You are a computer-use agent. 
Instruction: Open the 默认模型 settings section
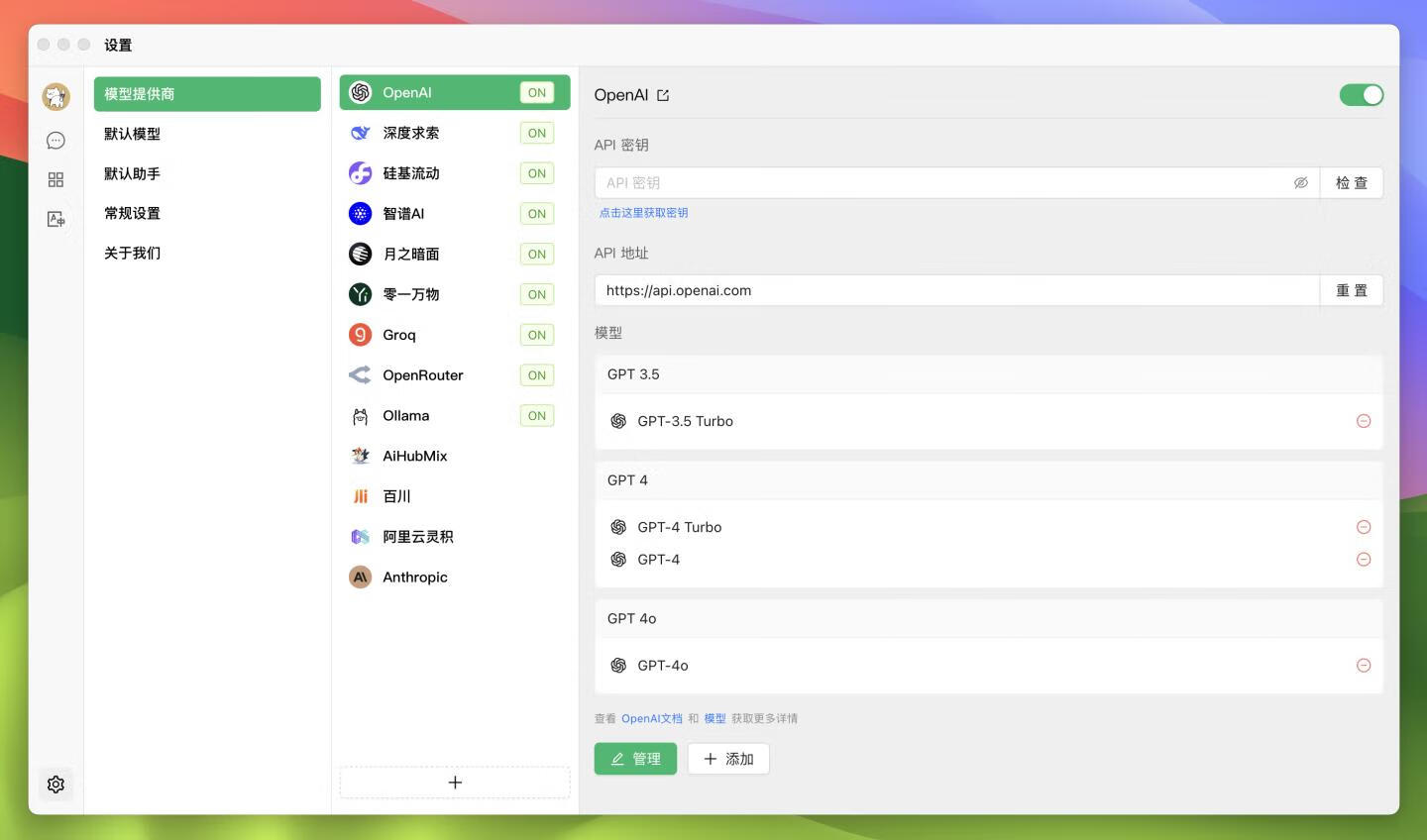tap(207, 134)
